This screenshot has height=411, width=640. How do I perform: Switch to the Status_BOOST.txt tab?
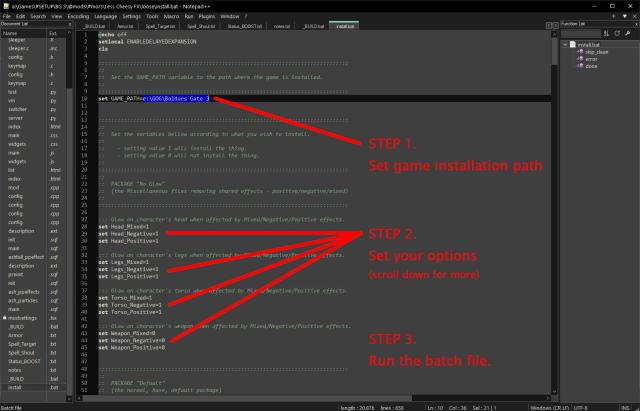(x=244, y=26)
